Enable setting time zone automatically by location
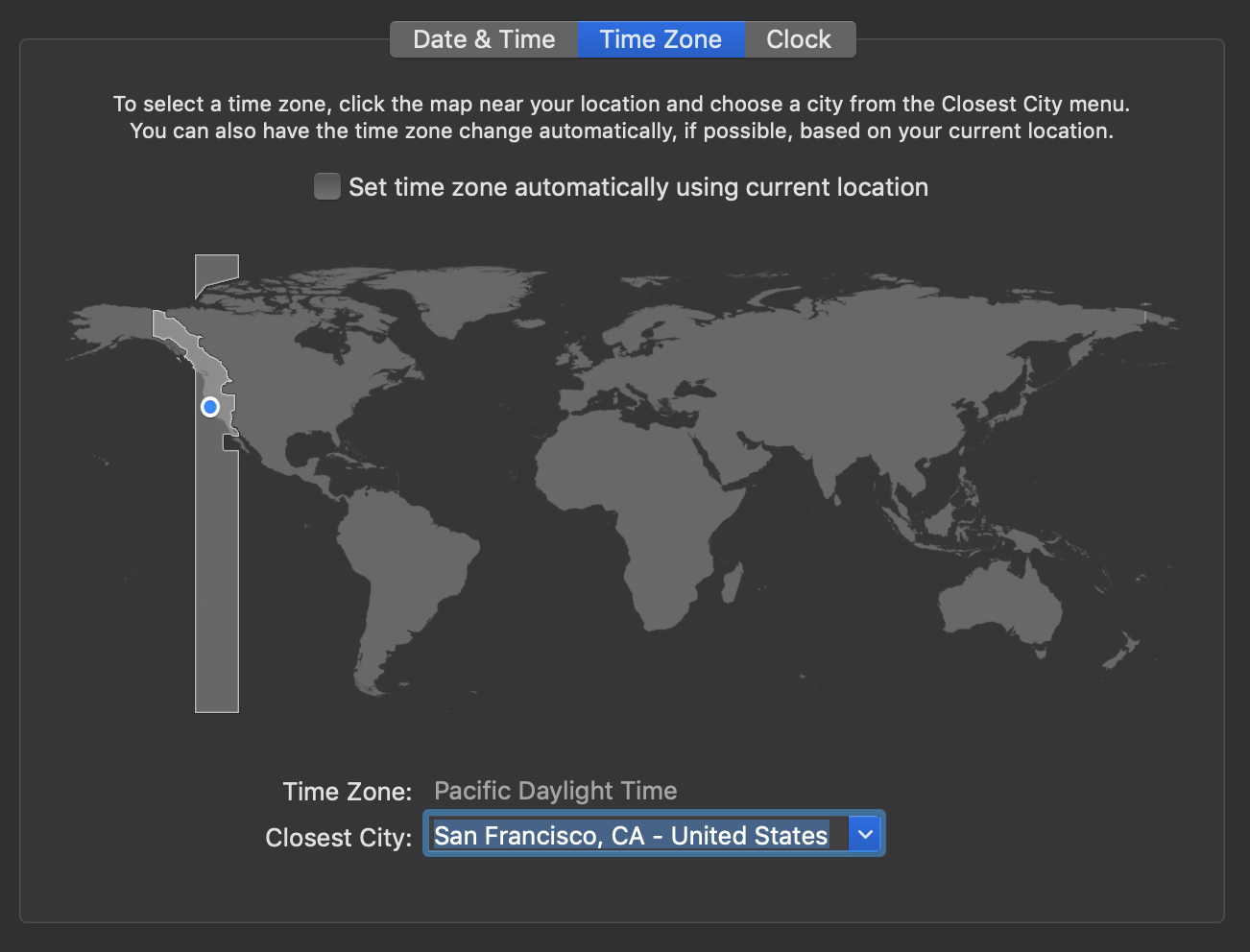The height and width of the screenshot is (952, 1250). coord(326,186)
